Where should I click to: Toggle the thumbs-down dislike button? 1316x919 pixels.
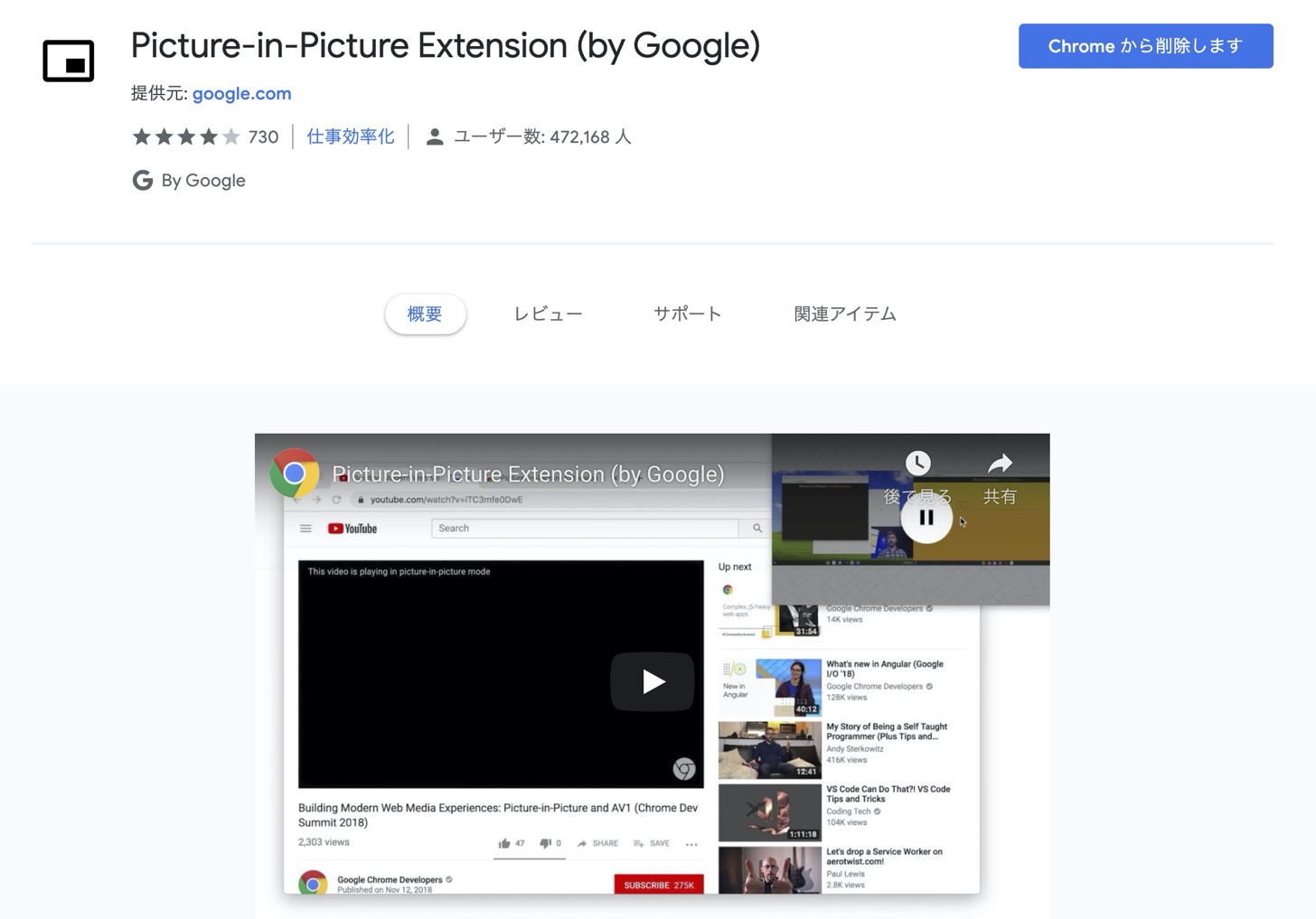point(546,842)
